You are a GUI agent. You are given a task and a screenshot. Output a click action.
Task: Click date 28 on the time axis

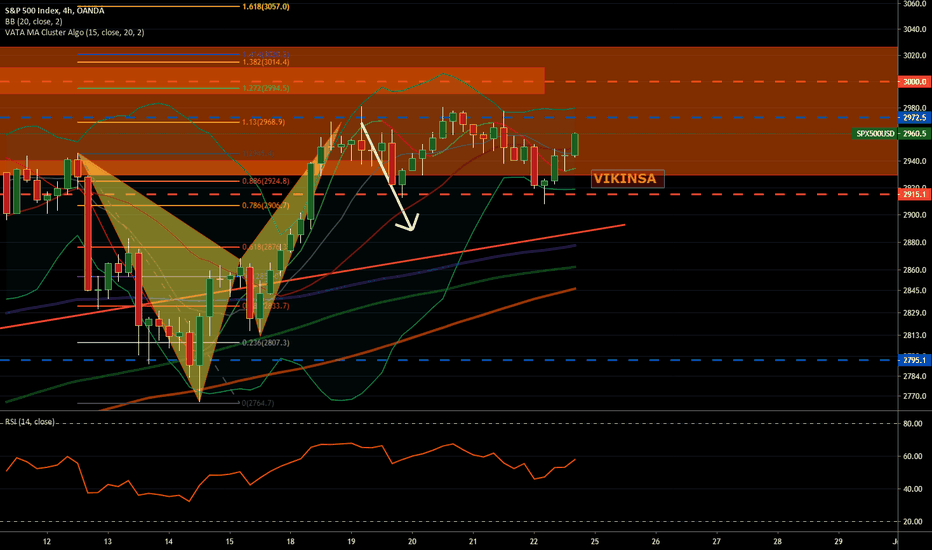tap(777, 542)
